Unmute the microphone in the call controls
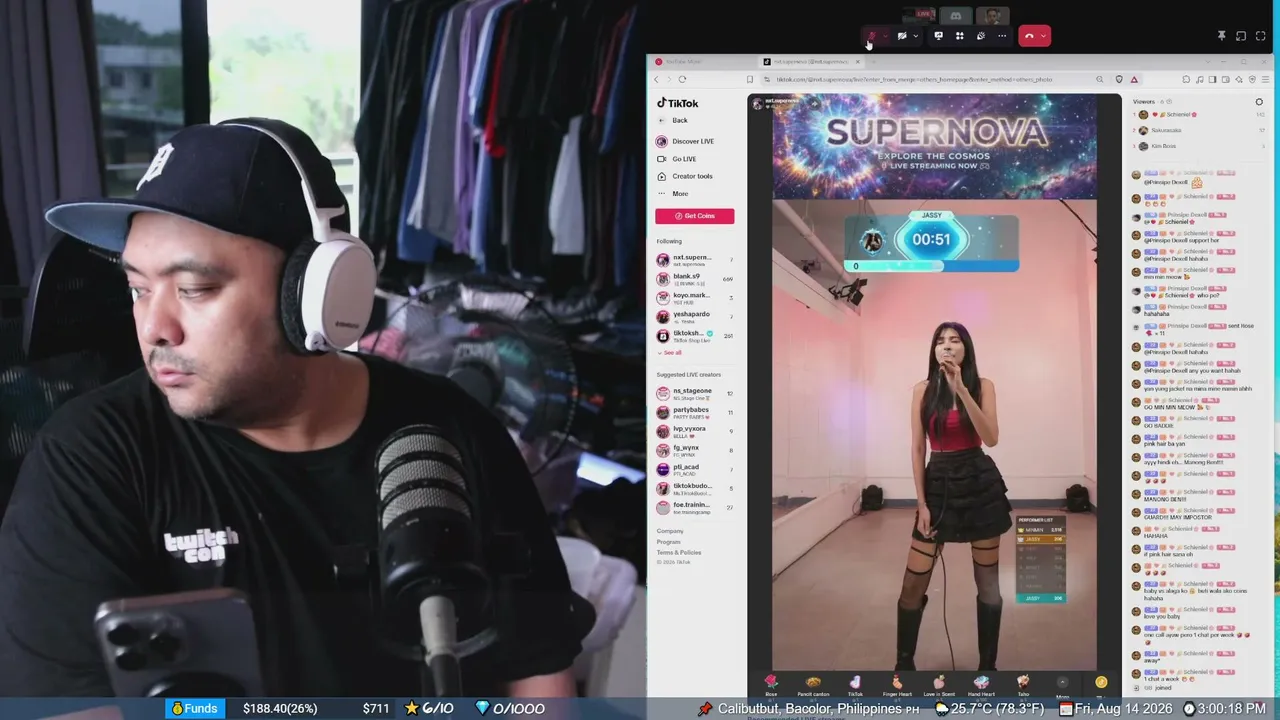 coord(871,36)
